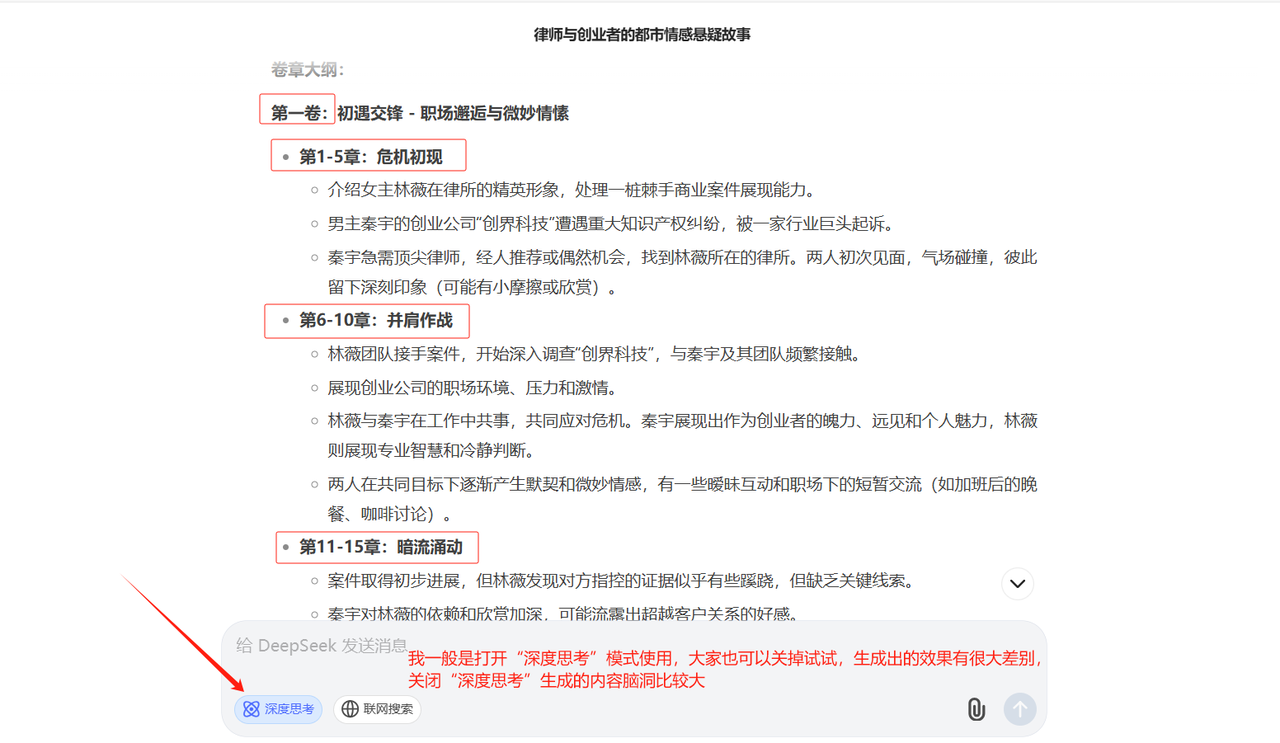Click the line 两人在共同目标下逐渐产生默契
1280x743 pixels.
point(683,499)
